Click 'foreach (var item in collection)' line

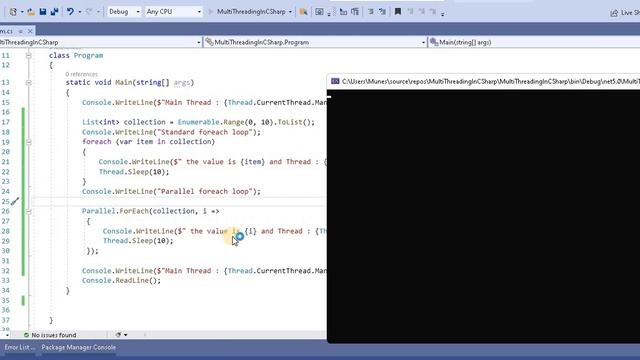click(149, 142)
